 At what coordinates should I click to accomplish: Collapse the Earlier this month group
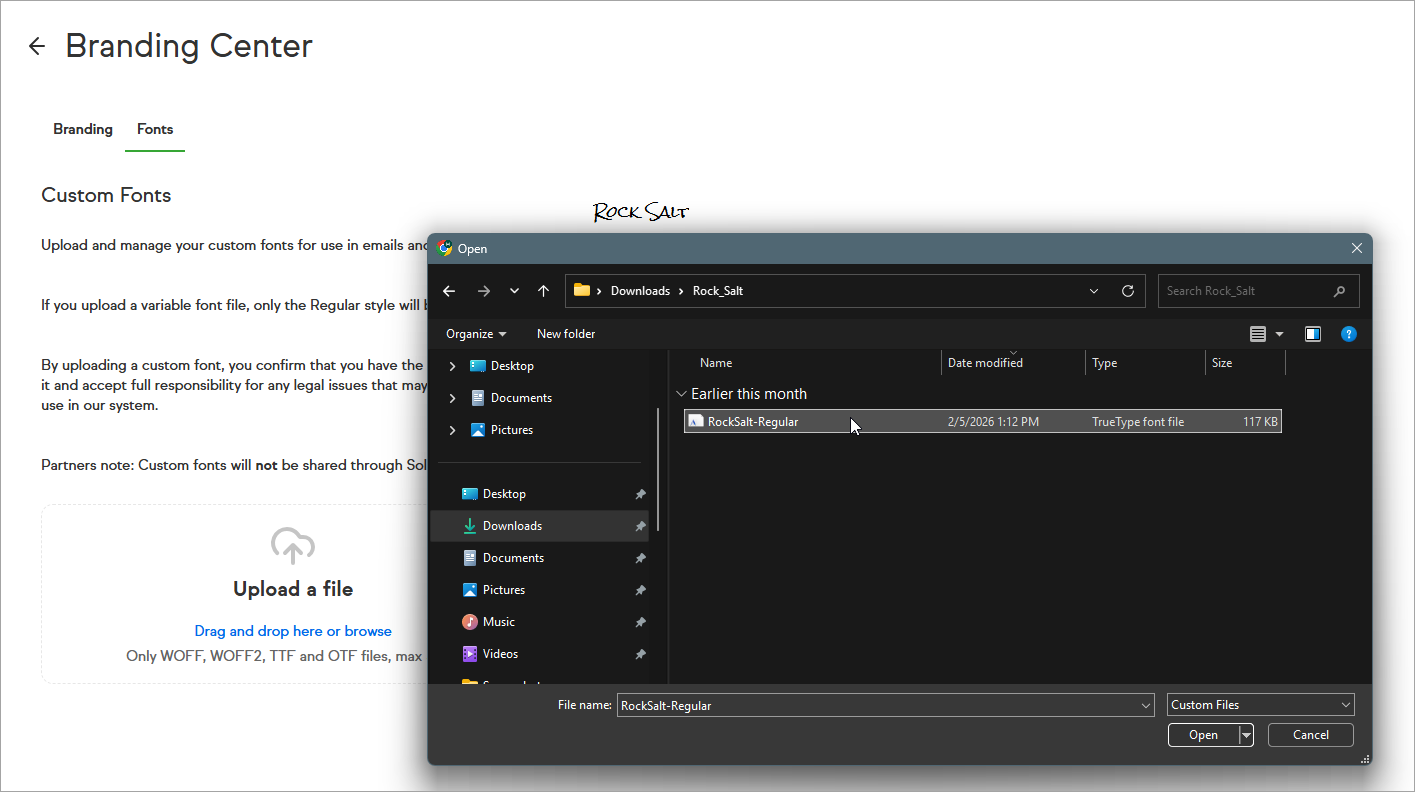point(682,394)
